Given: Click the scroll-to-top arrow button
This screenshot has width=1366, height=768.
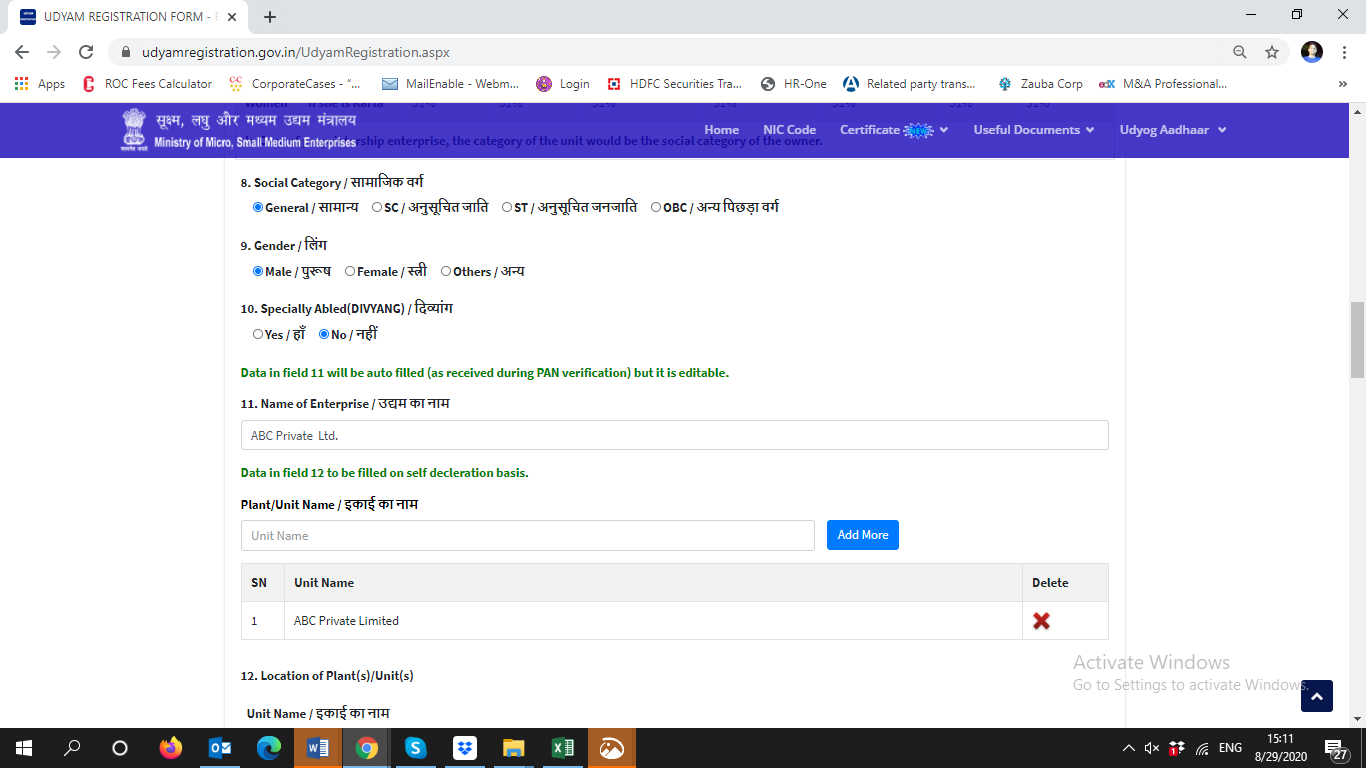Looking at the screenshot, I should coord(1316,696).
